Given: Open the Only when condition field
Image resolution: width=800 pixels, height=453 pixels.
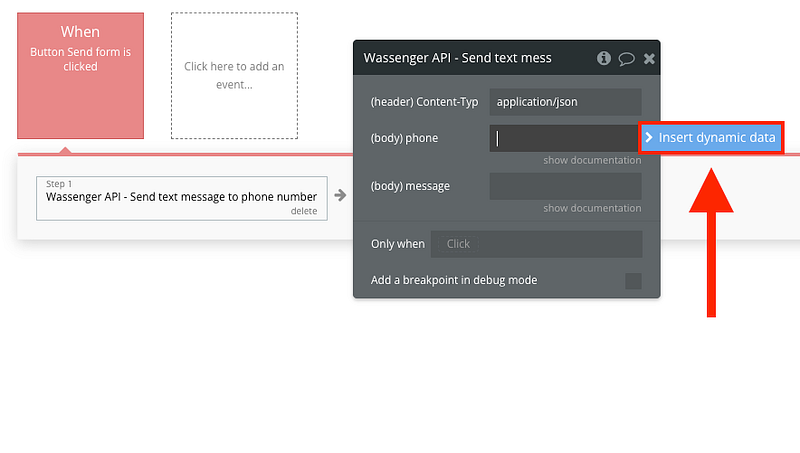Looking at the screenshot, I should tap(536, 244).
